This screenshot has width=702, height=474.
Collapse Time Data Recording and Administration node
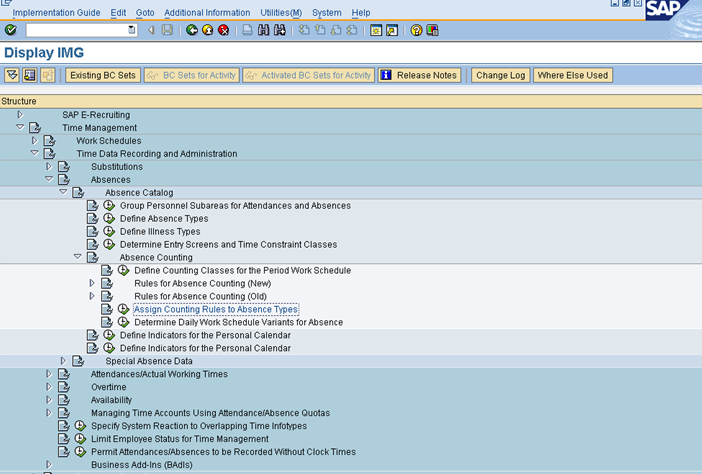(34, 153)
